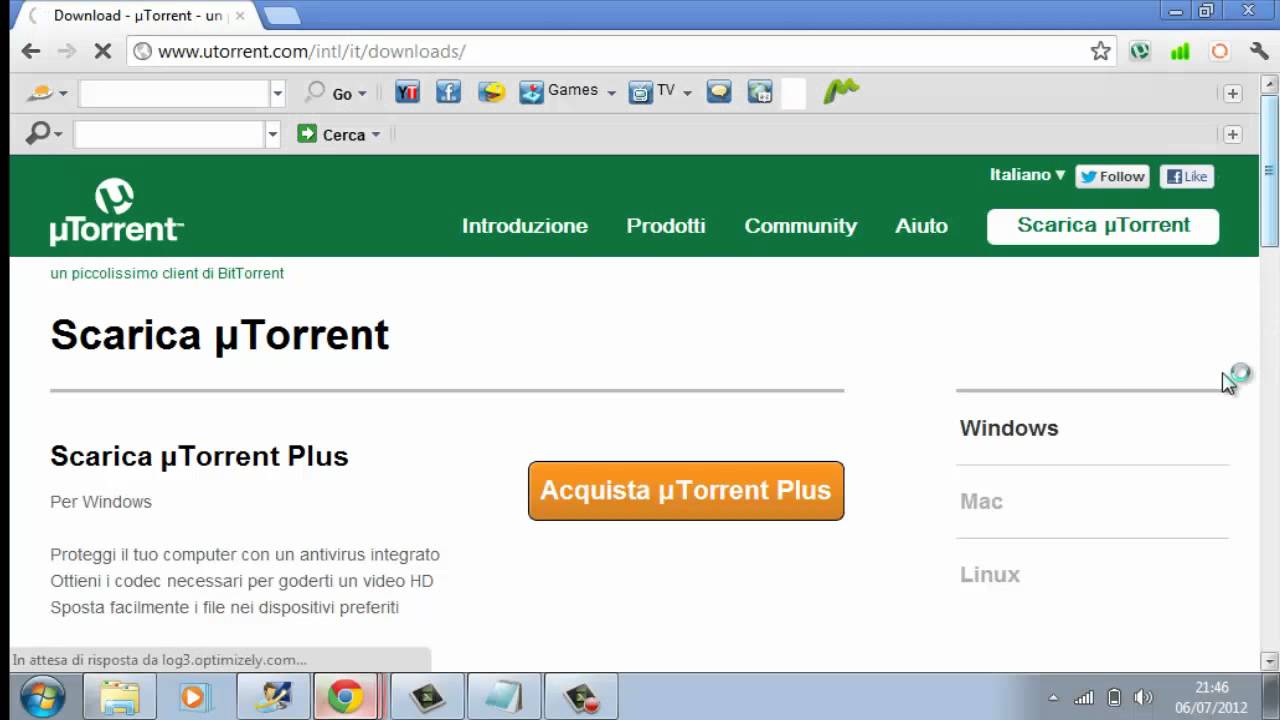Switch to Chrome from the taskbar
The image size is (1280, 720).
(346, 696)
